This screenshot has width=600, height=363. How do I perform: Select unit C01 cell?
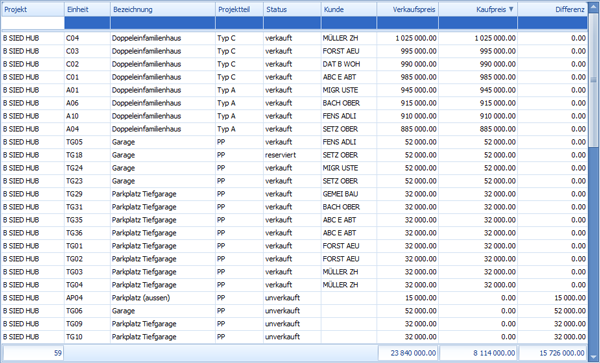pos(87,77)
